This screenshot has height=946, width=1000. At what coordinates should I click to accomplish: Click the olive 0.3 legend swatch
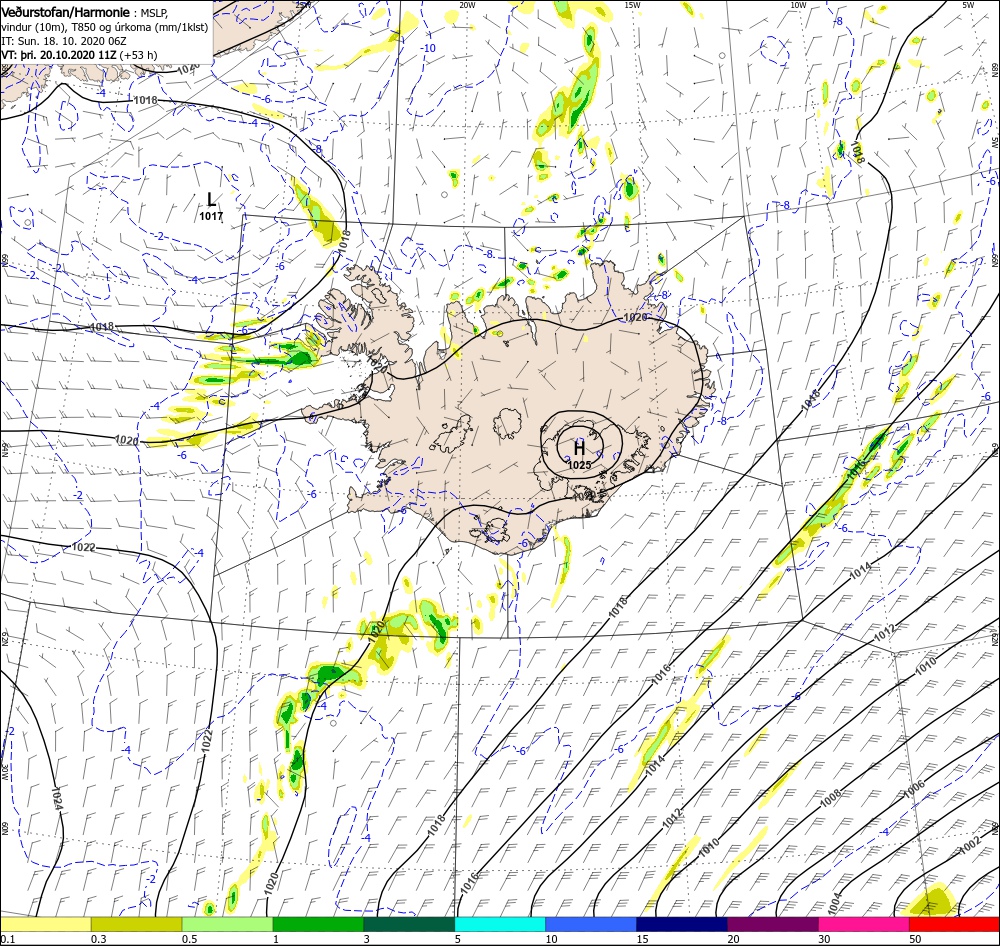tap(136, 924)
